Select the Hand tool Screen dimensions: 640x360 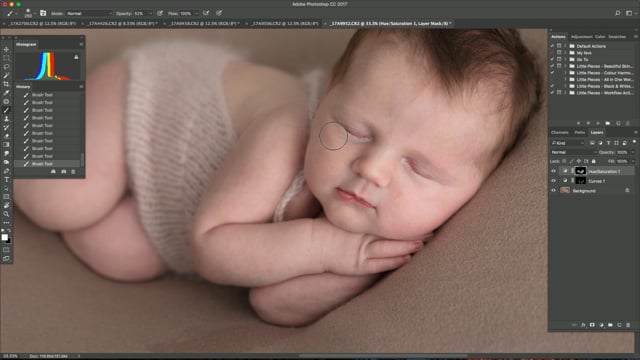6,205
